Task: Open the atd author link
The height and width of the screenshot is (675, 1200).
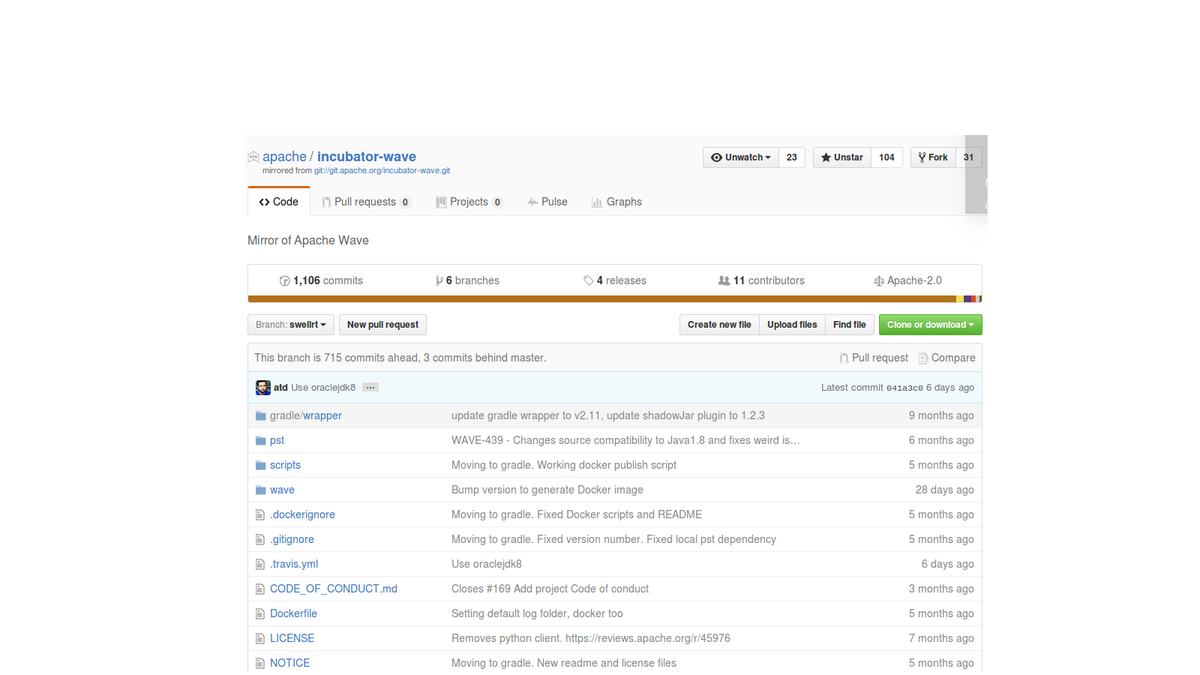Action: pos(281,388)
